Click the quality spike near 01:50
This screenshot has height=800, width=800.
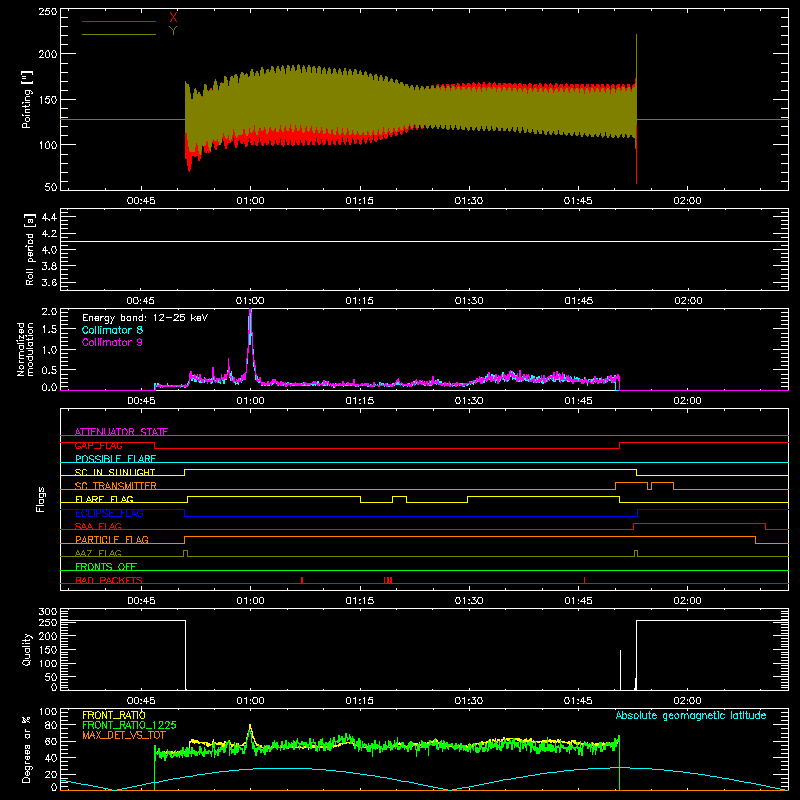620,669
